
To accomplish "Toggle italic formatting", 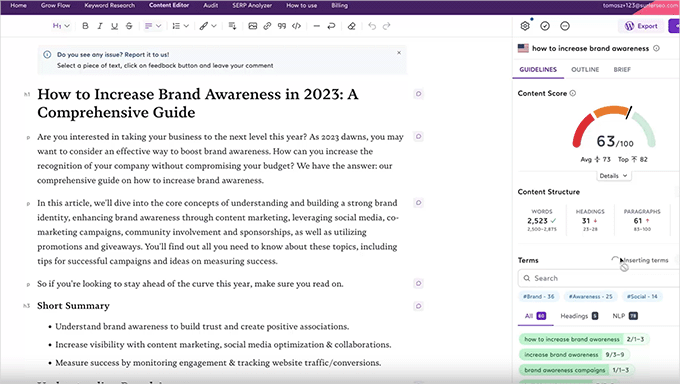I will click(100, 26).
